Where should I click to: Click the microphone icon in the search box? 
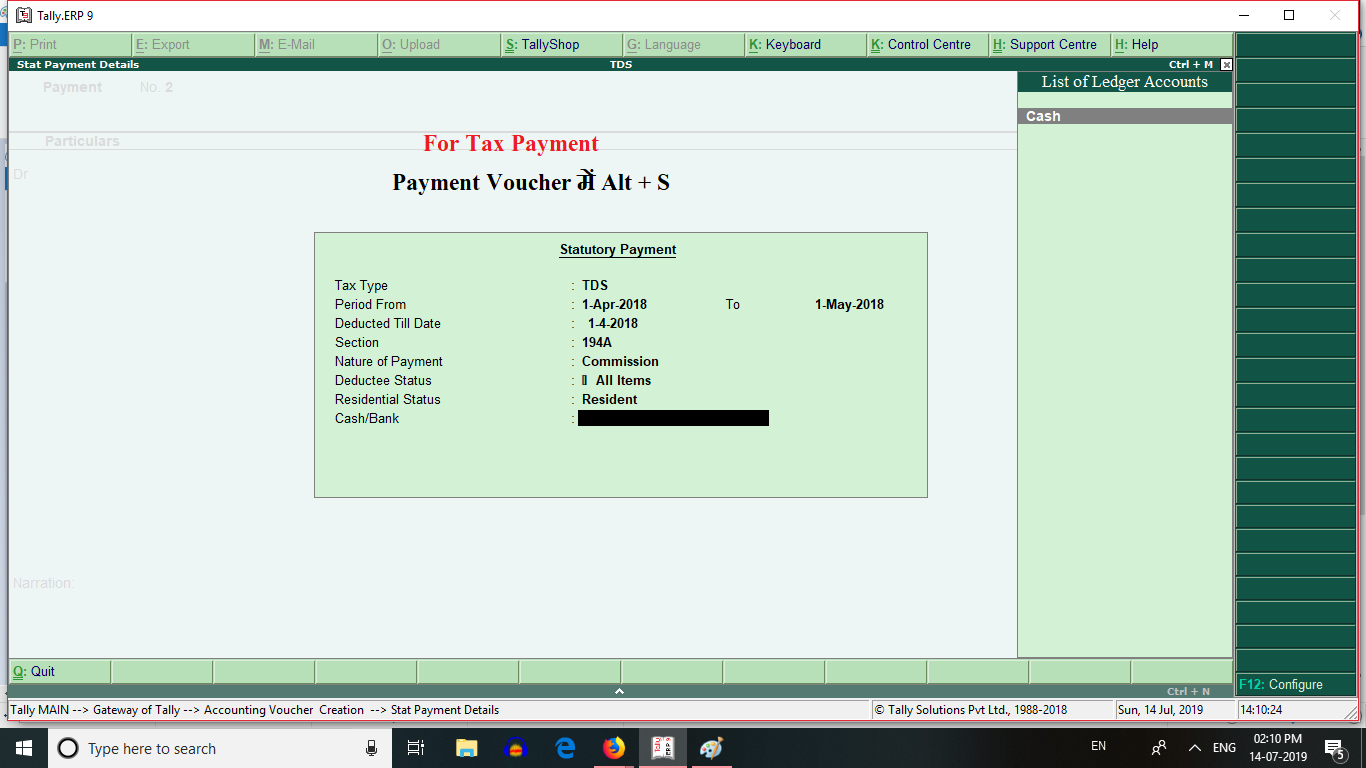[x=370, y=748]
